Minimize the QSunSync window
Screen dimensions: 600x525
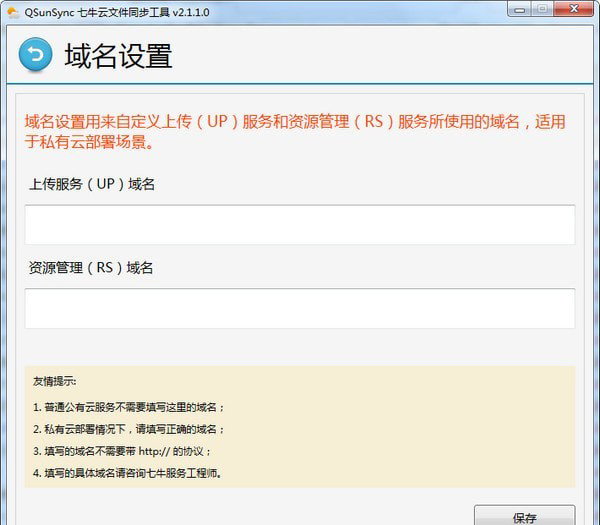coord(519,9)
